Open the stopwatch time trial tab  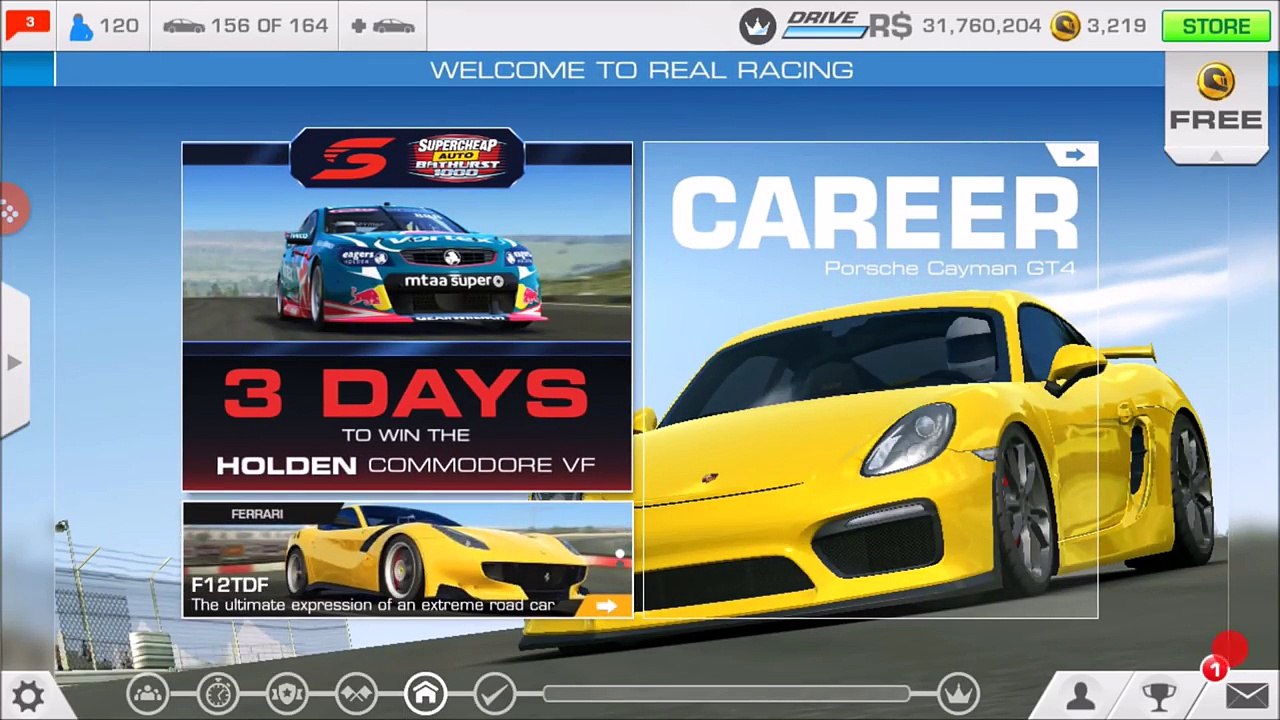pos(217,692)
